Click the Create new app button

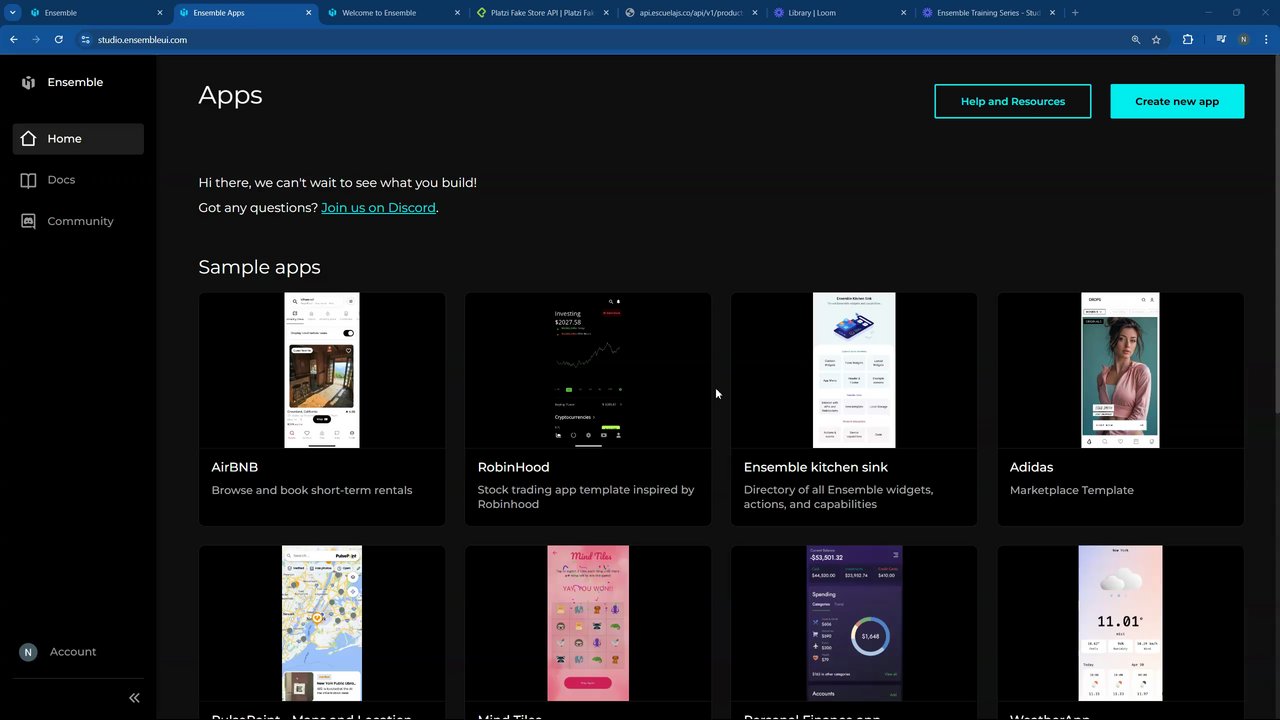(x=1177, y=101)
